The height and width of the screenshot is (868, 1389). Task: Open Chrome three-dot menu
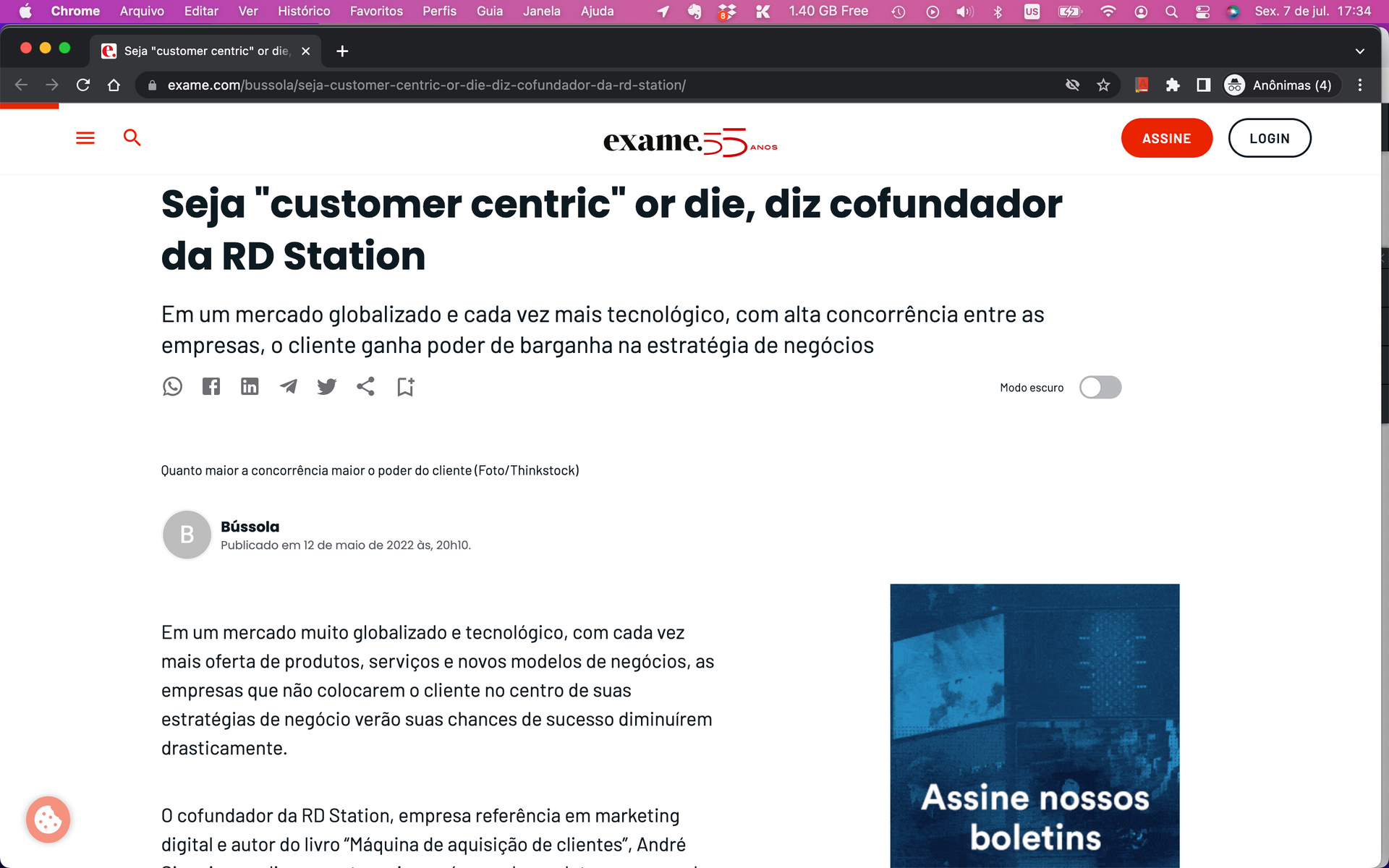(1360, 85)
